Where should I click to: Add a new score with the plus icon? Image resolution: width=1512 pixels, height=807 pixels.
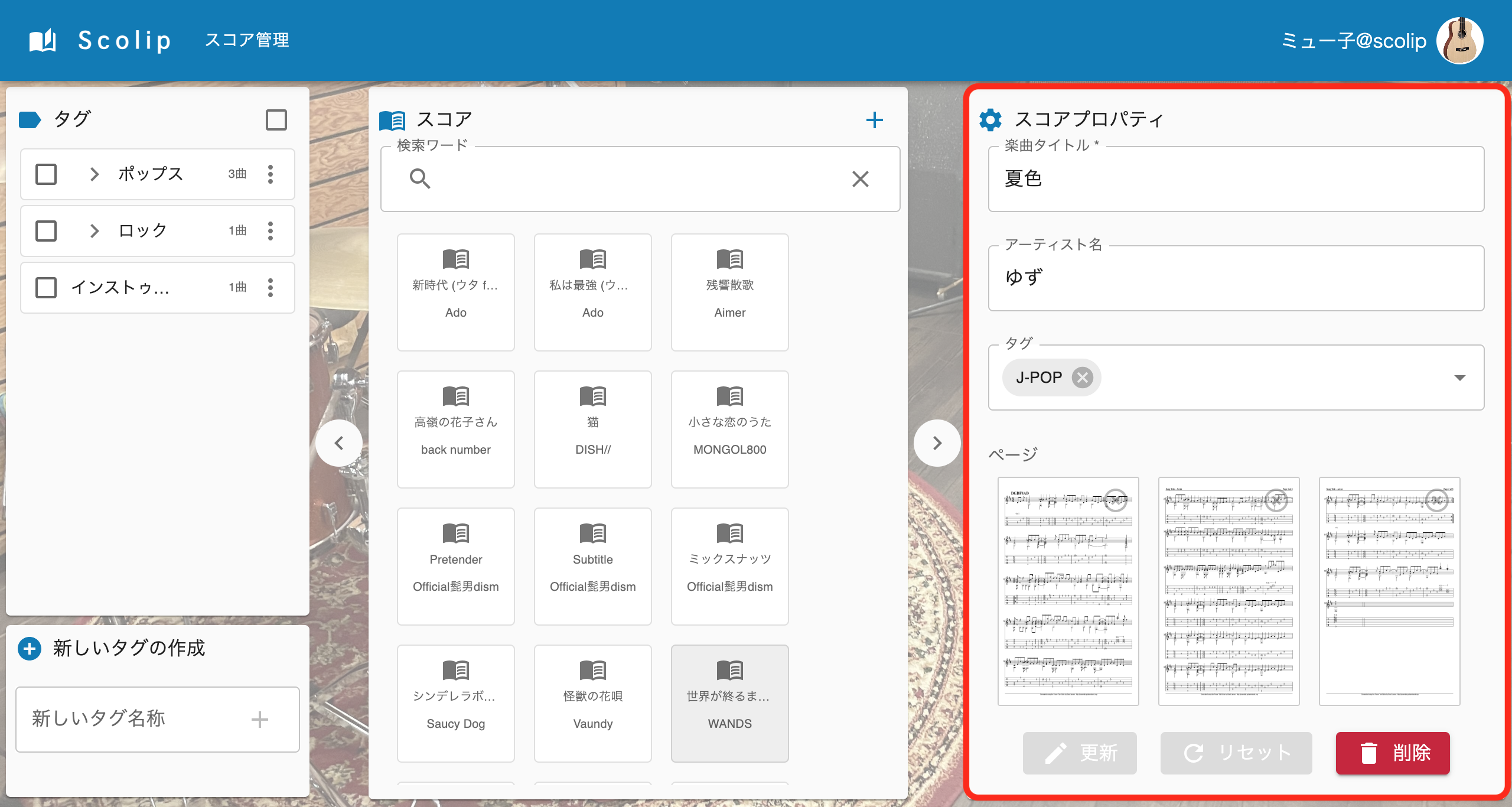pos(874,120)
